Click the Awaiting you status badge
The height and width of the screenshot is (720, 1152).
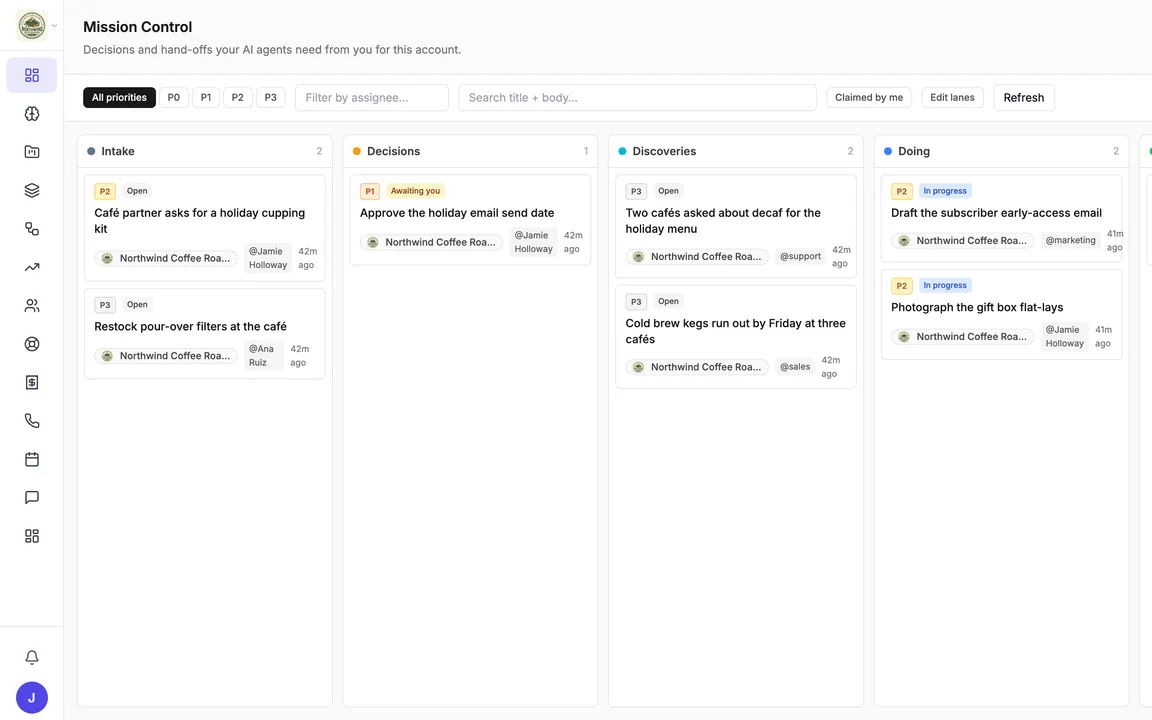pyautogui.click(x=415, y=191)
